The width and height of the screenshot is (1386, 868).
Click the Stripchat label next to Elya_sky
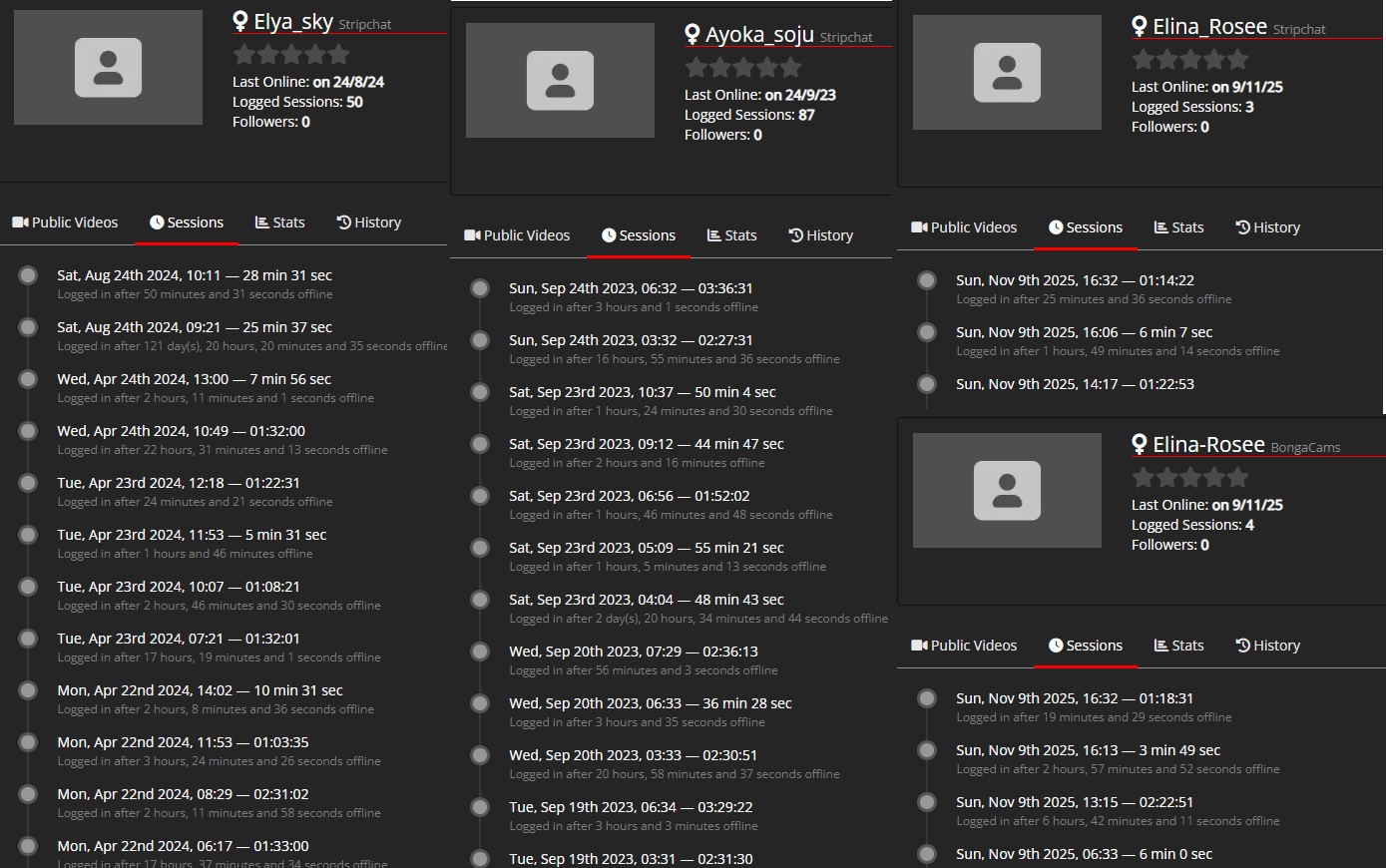pos(365,25)
